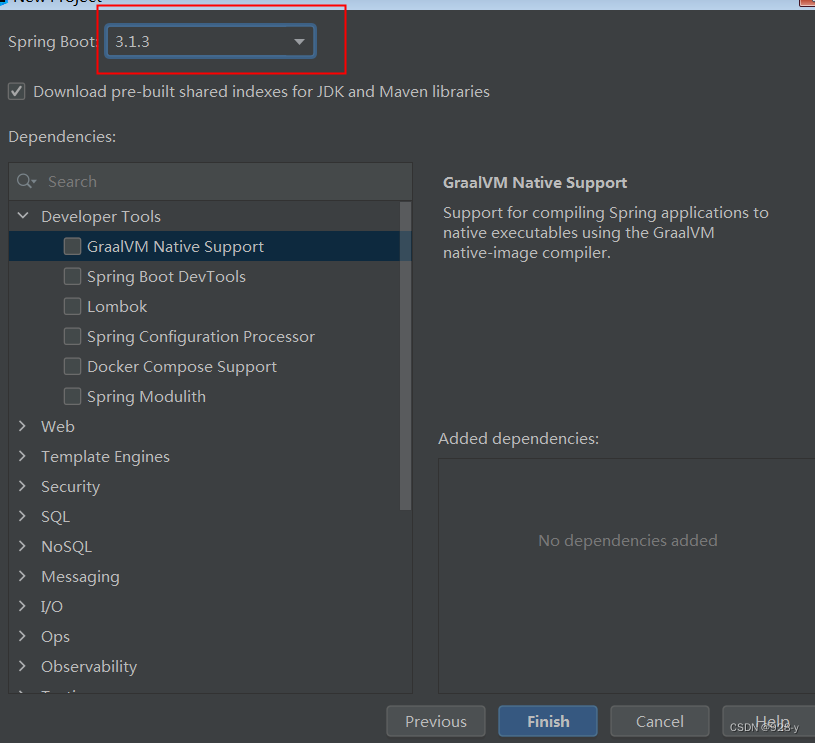Viewport: 815px width, 743px height.
Task: Expand the I/O category
Action: point(22,606)
